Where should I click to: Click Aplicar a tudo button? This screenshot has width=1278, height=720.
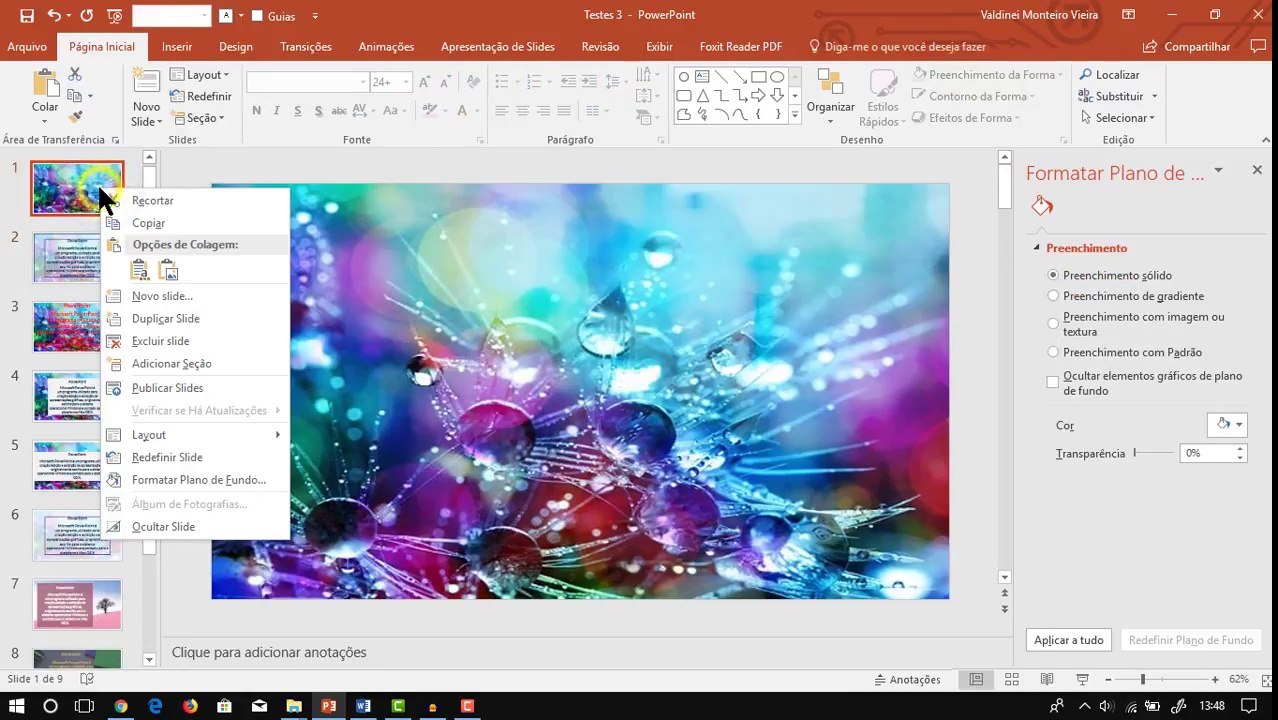(1069, 640)
